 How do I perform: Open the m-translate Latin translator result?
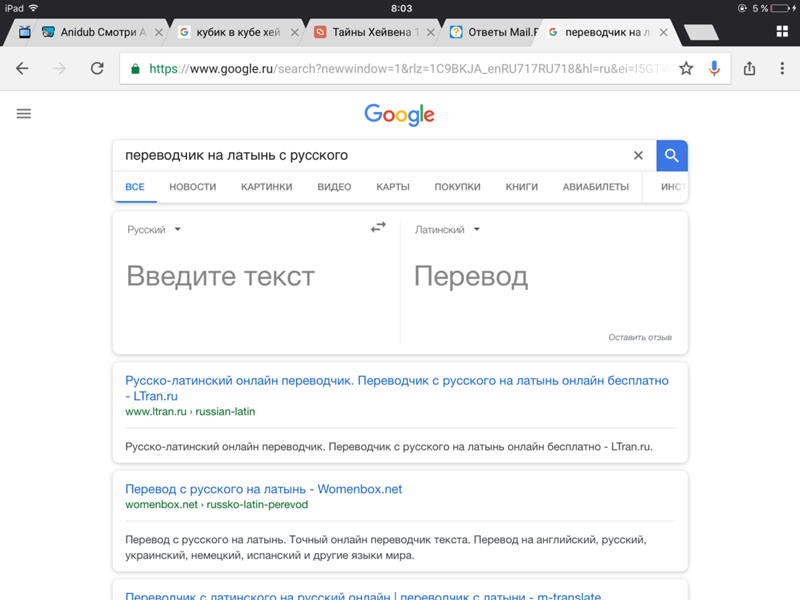[363, 595]
